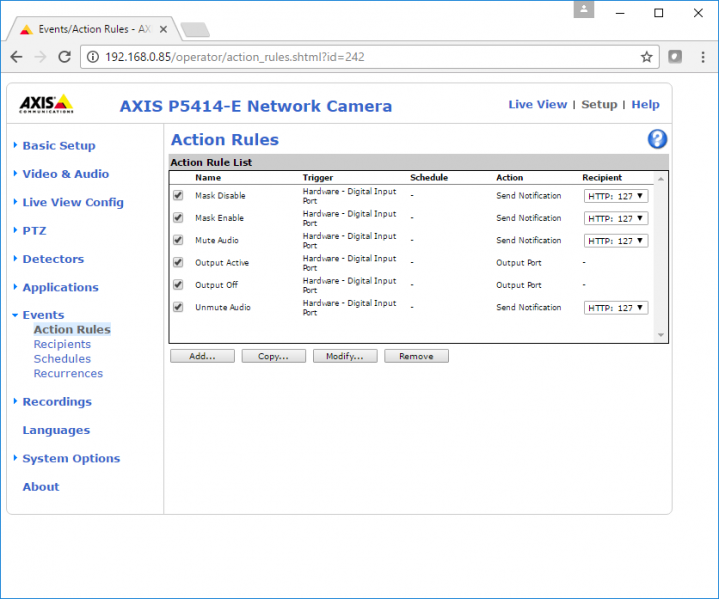Open the Action Rules help icon

pos(657,139)
